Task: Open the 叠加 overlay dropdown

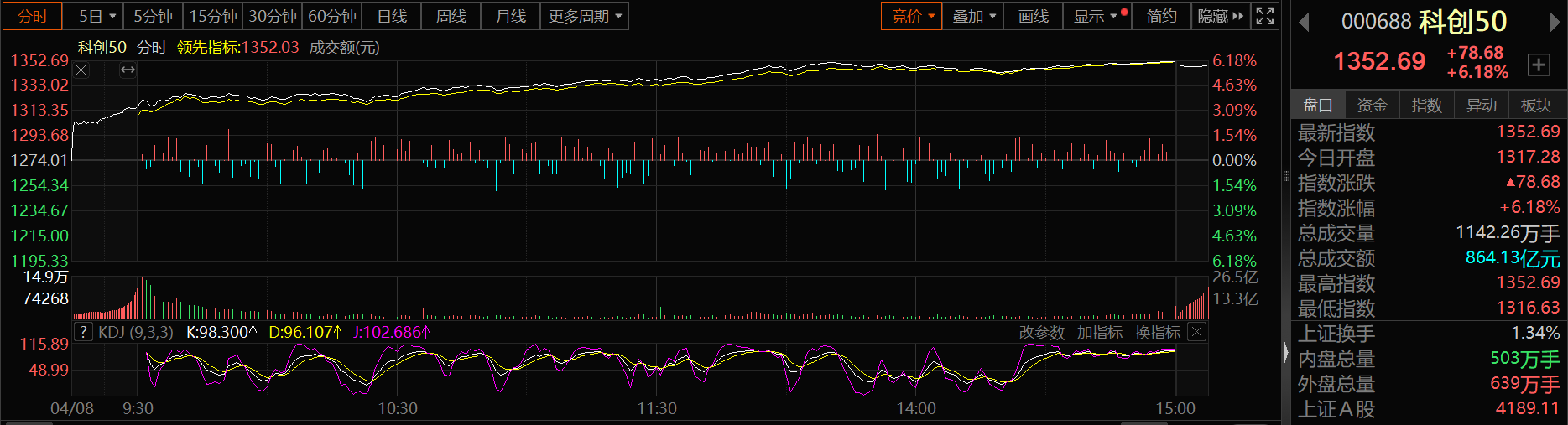Action: point(973,16)
